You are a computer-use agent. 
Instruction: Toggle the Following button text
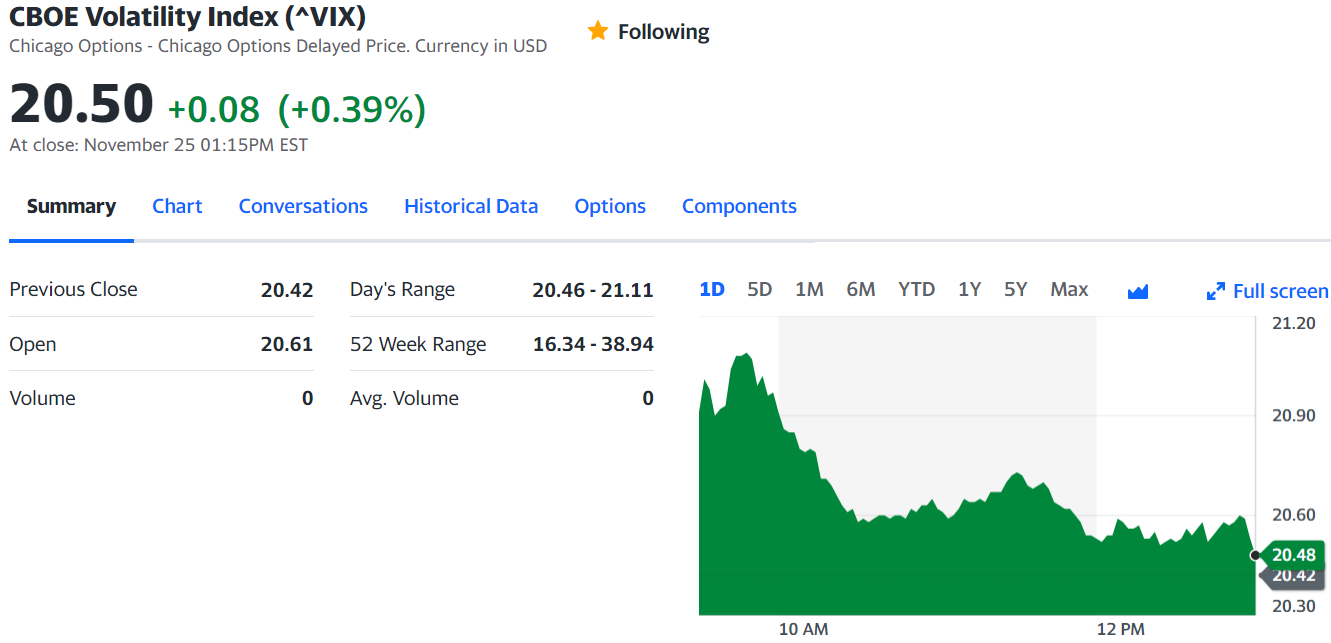[663, 32]
